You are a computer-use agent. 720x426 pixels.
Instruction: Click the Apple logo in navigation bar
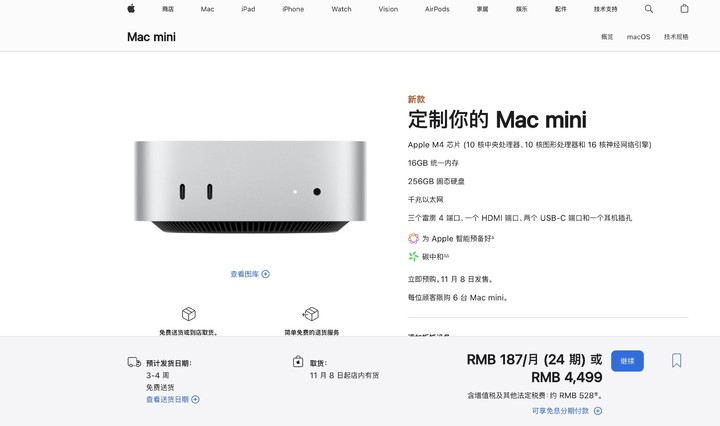point(131,8)
